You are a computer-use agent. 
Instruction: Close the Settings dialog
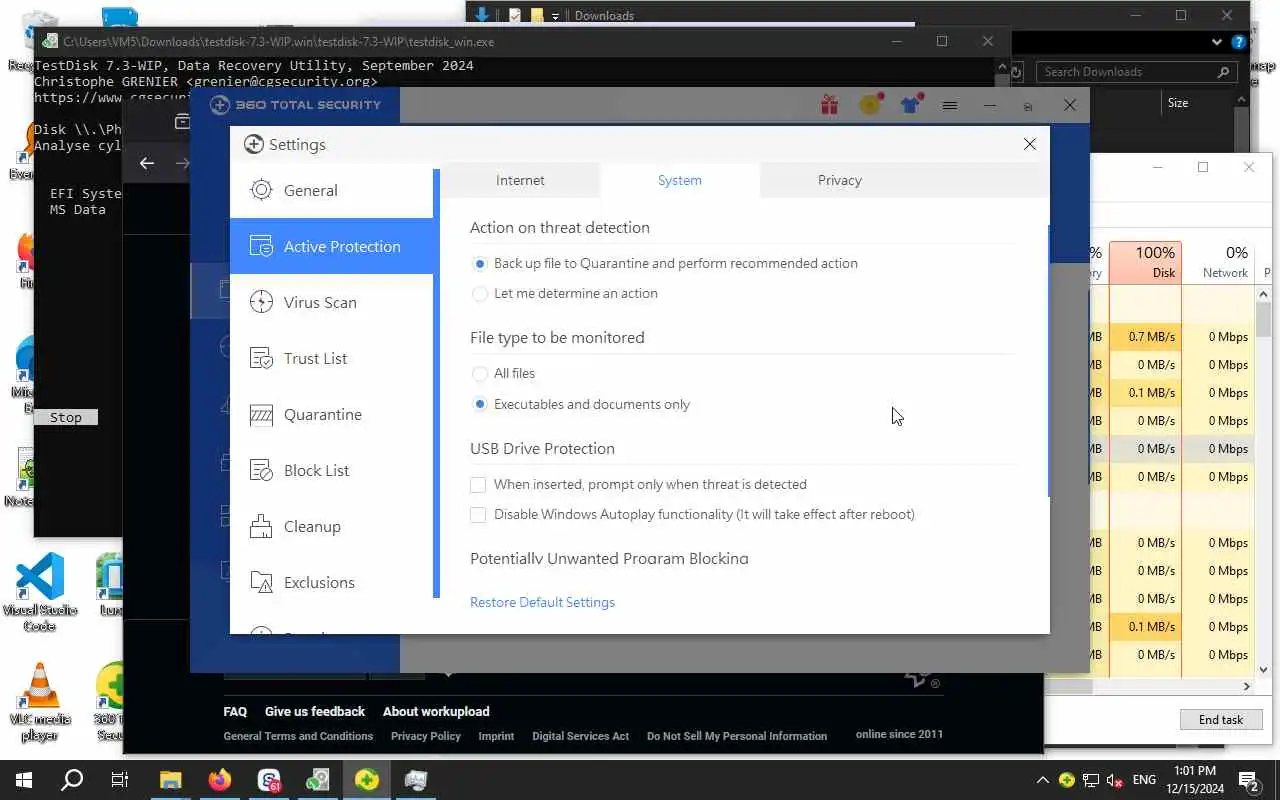[x=1030, y=144]
